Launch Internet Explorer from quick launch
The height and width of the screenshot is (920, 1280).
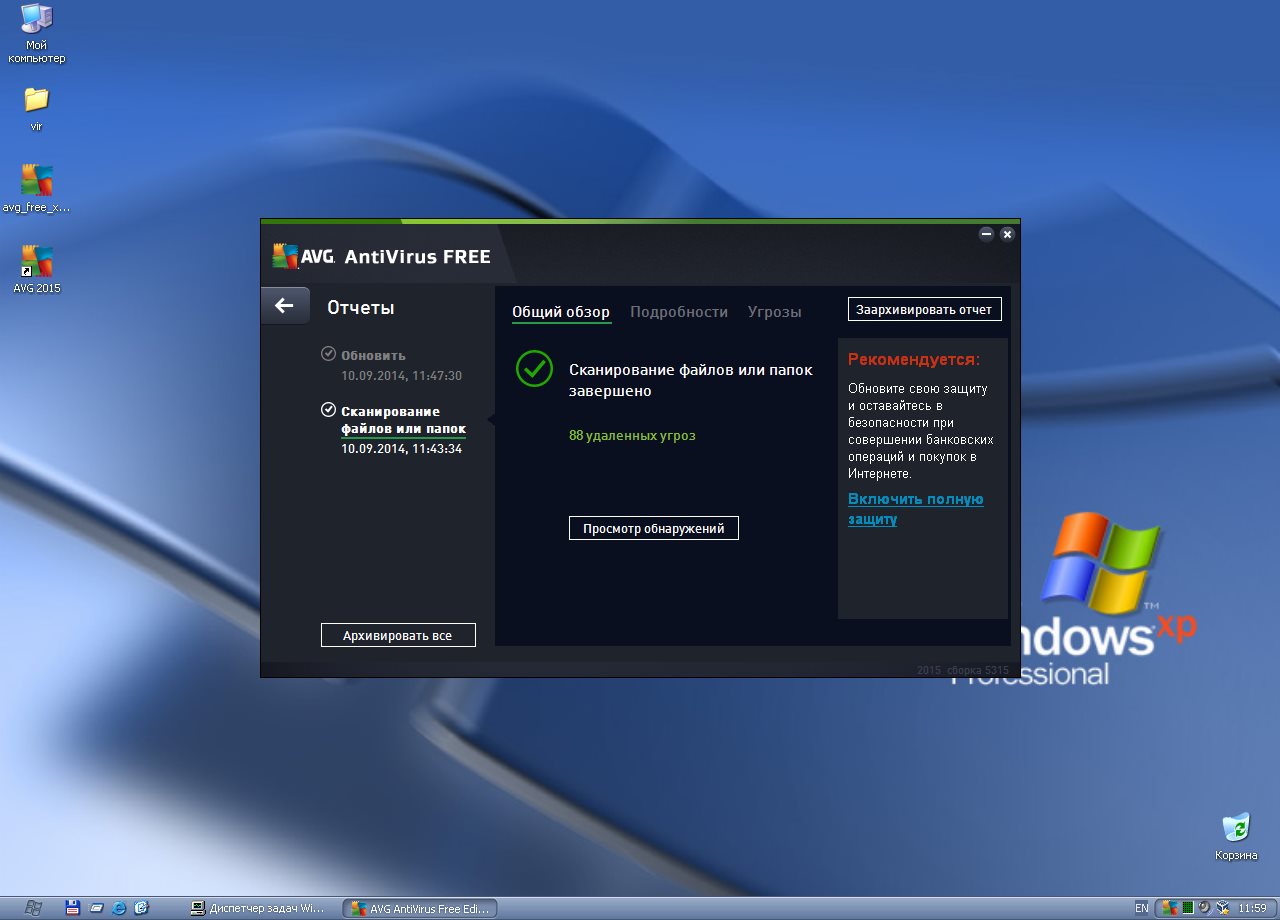[119, 908]
